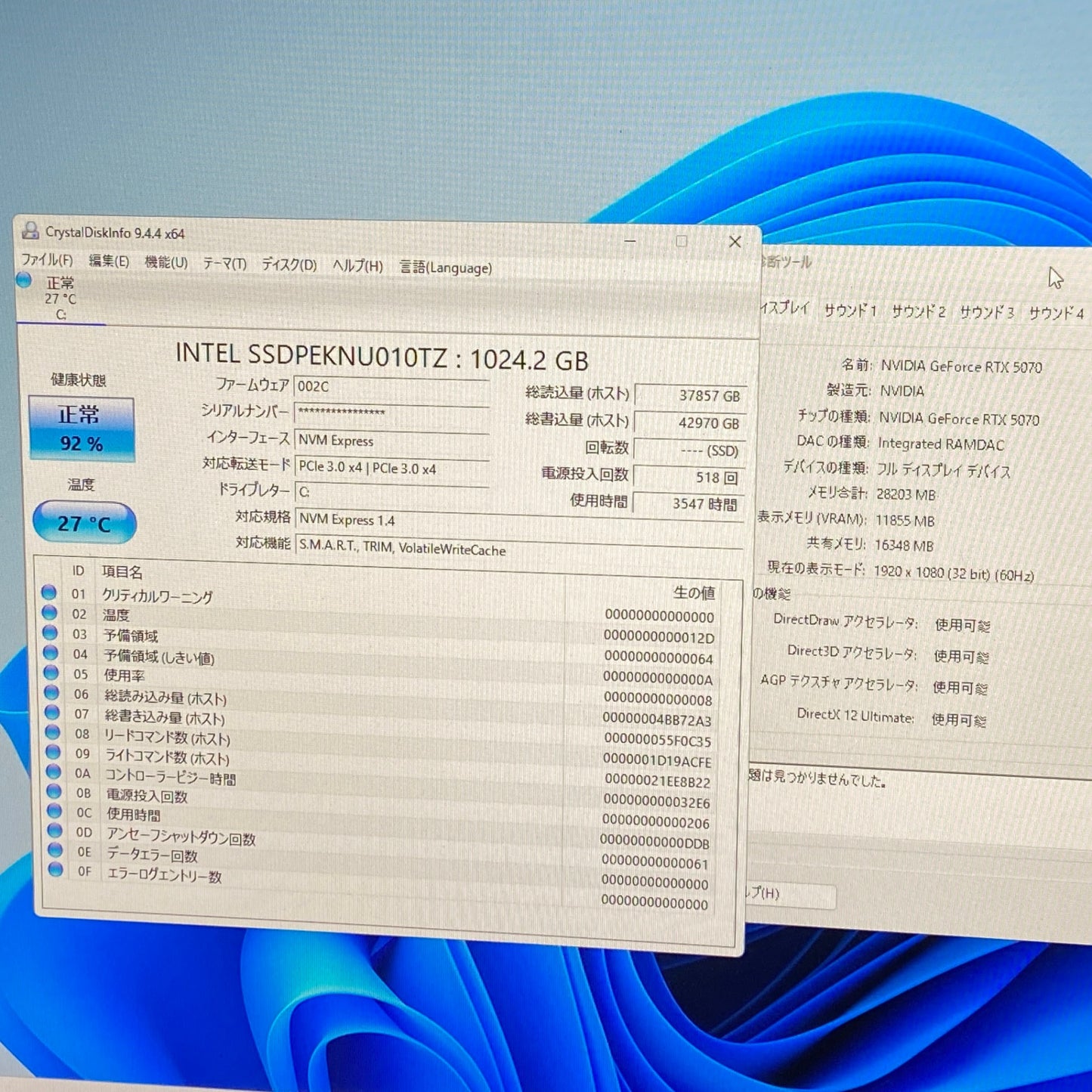1092x1092 pixels.
Task: Click 1920 x 1080 (32 bit) (60Hz) display mode
Action: tap(954, 573)
